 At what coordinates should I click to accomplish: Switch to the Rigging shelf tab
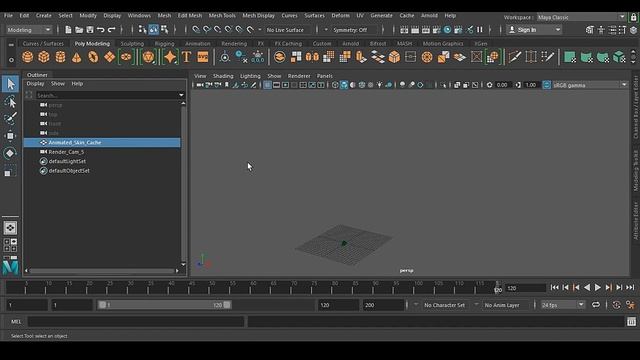pyautogui.click(x=164, y=43)
